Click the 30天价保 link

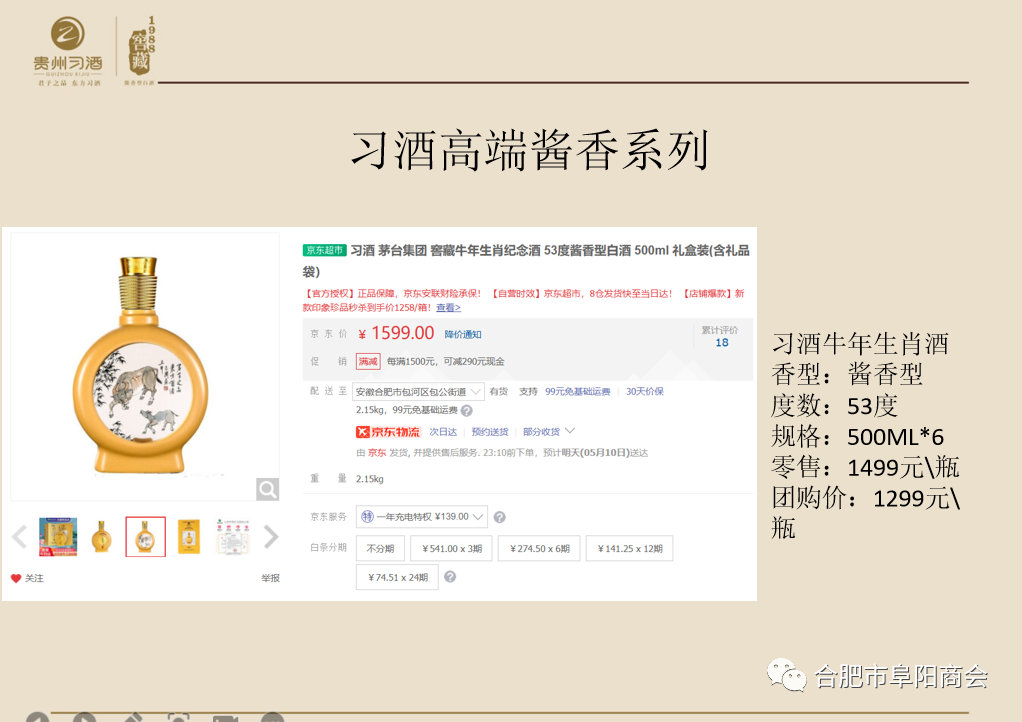(x=645, y=392)
